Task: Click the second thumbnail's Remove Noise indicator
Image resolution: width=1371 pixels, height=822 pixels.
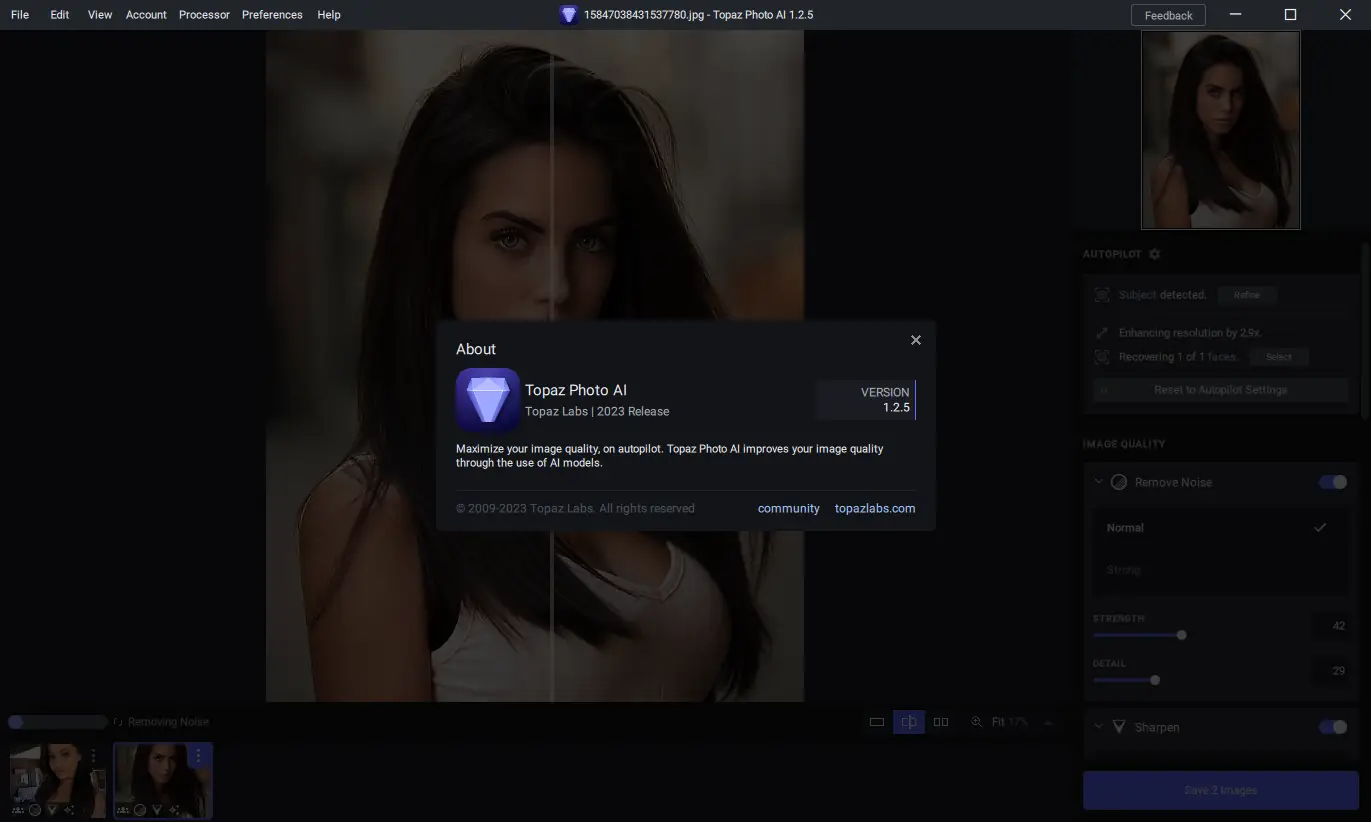Action: point(140,810)
